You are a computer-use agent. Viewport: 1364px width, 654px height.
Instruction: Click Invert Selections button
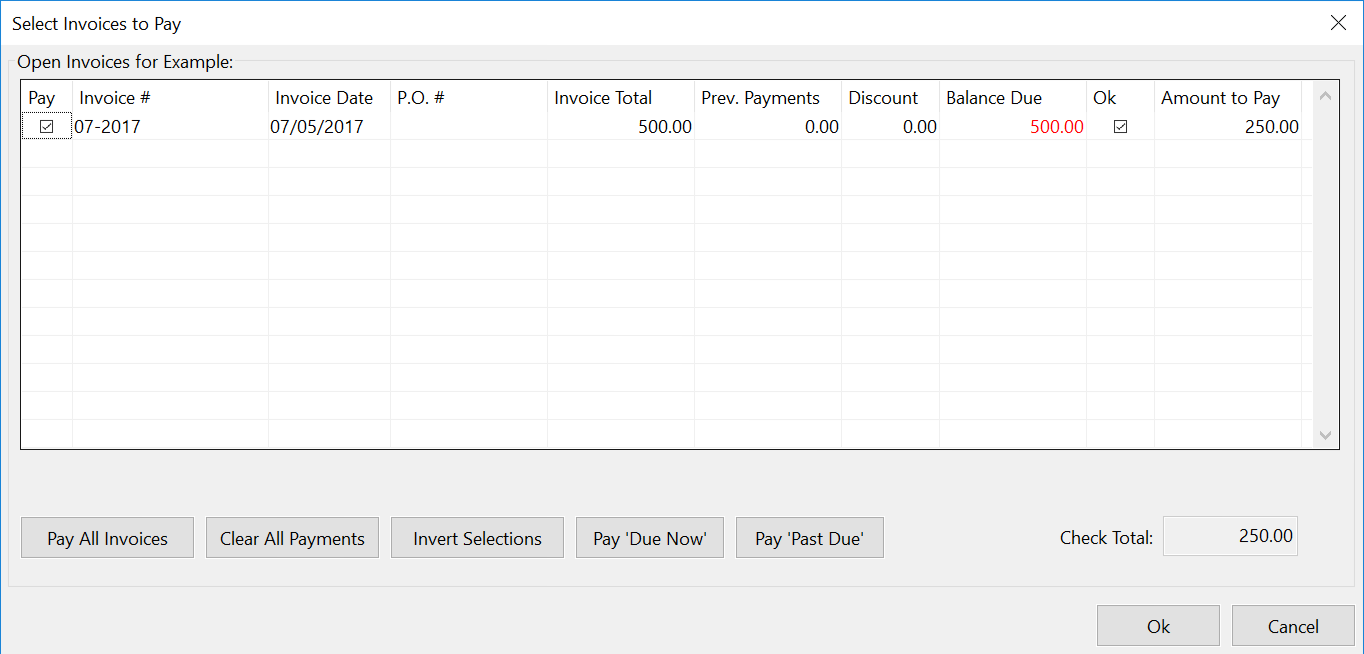point(477,538)
